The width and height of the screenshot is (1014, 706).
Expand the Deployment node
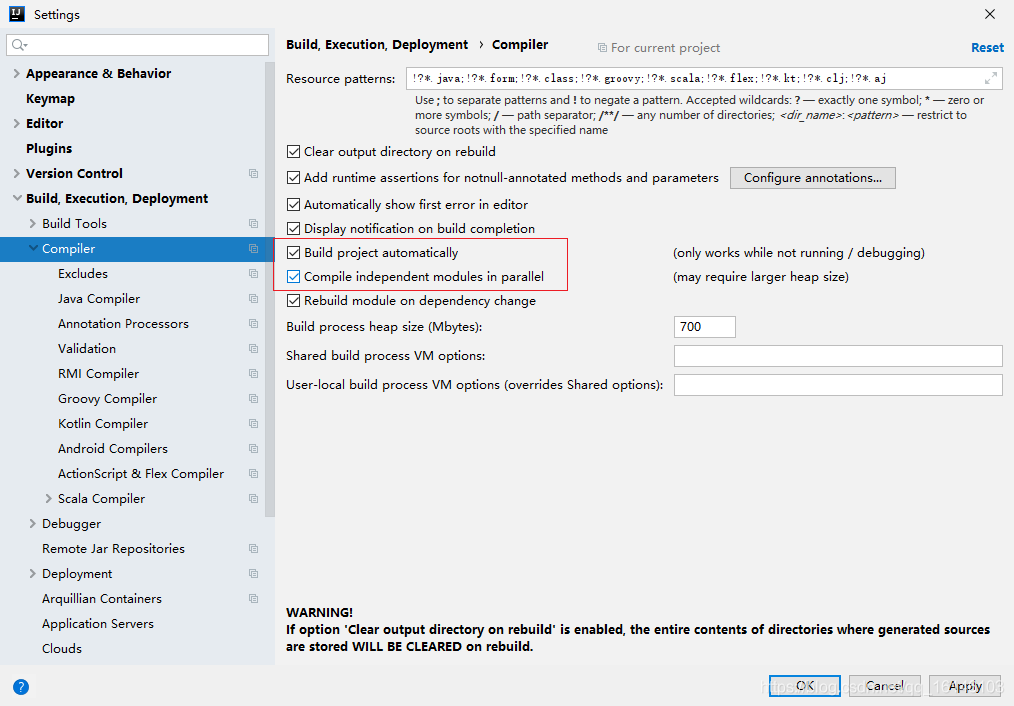(32, 573)
